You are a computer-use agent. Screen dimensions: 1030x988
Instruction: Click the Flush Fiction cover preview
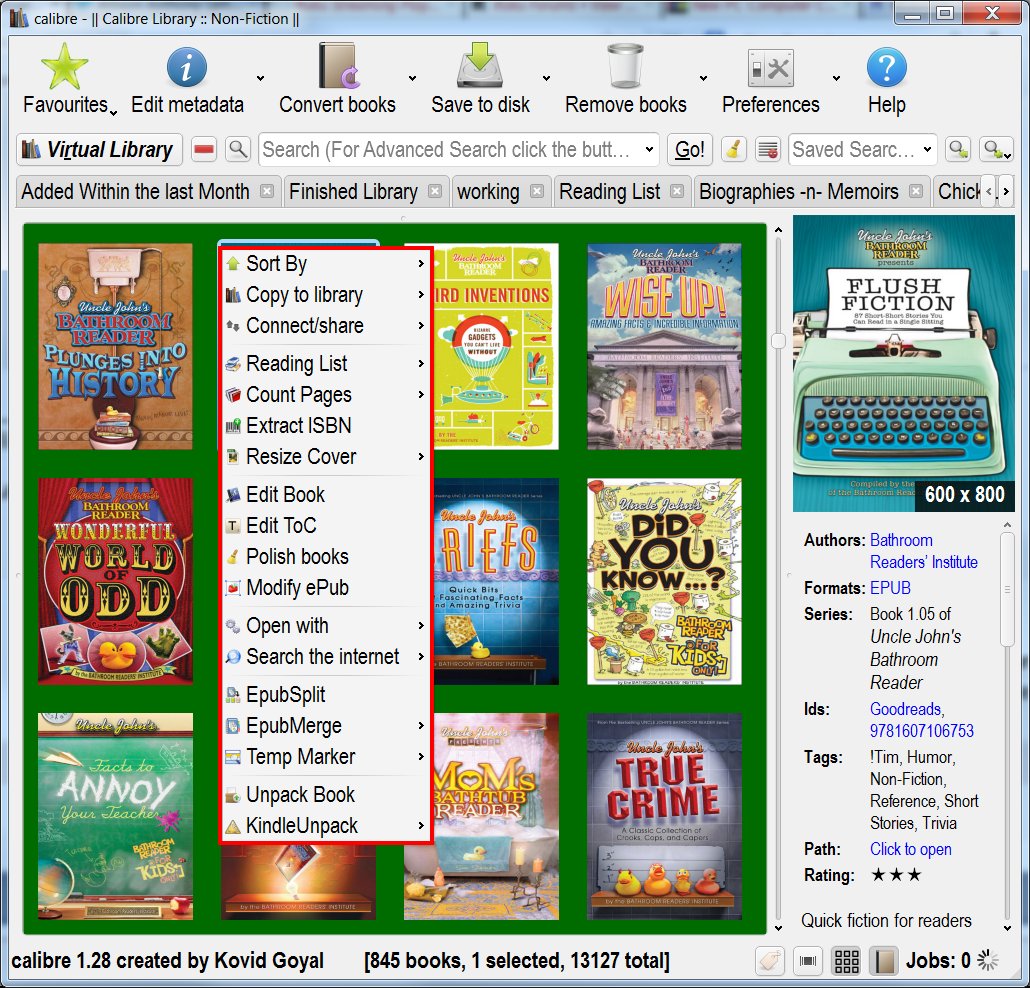click(903, 364)
